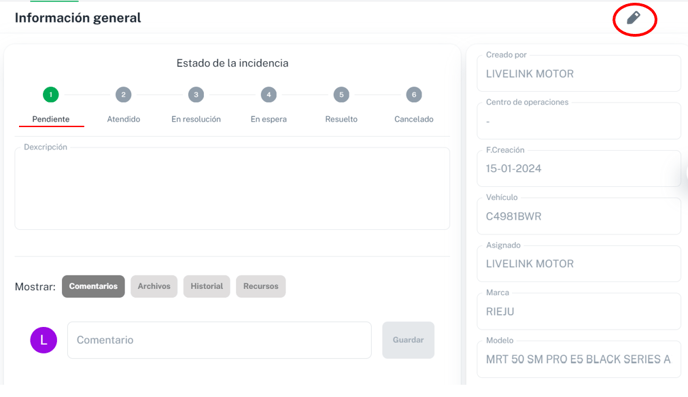Click the Marca field RIEJU

pyautogui.click(x=579, y=311)
